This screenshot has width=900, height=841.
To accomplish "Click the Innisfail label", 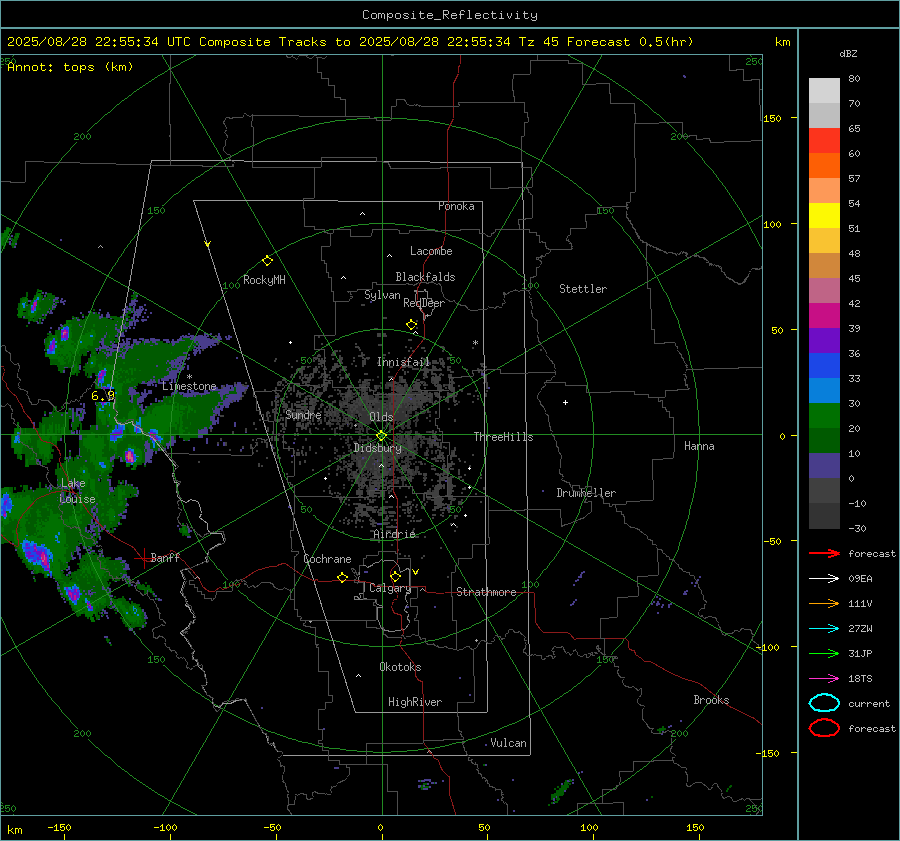I will (x=404, y=362).
